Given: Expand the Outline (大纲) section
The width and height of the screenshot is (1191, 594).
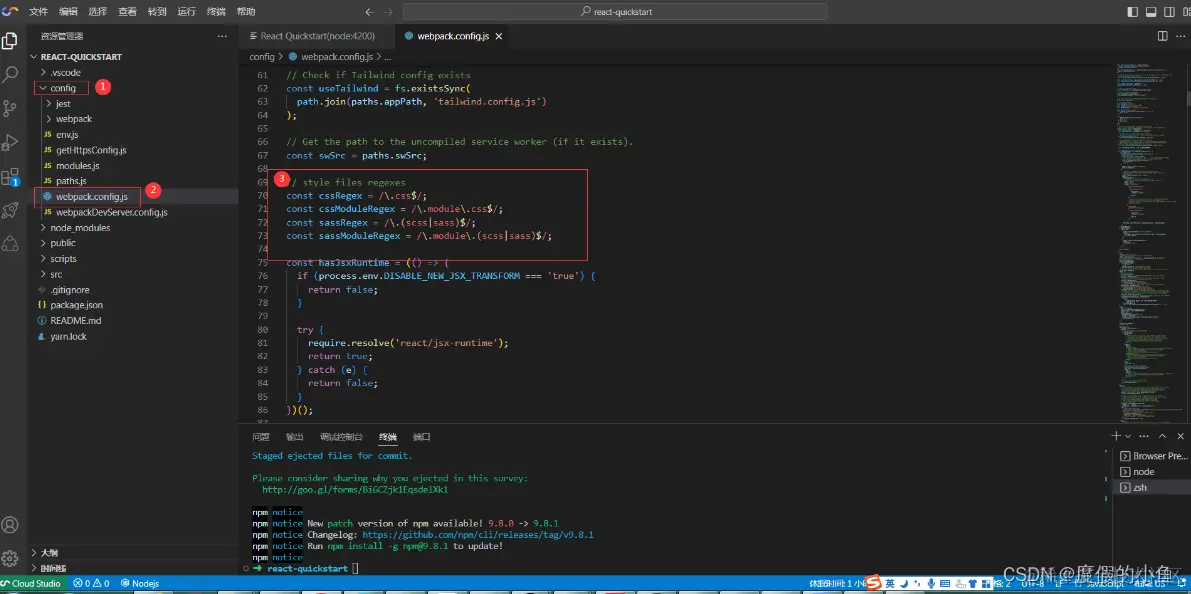Looking at the screenshot, I should click(49, 553).
